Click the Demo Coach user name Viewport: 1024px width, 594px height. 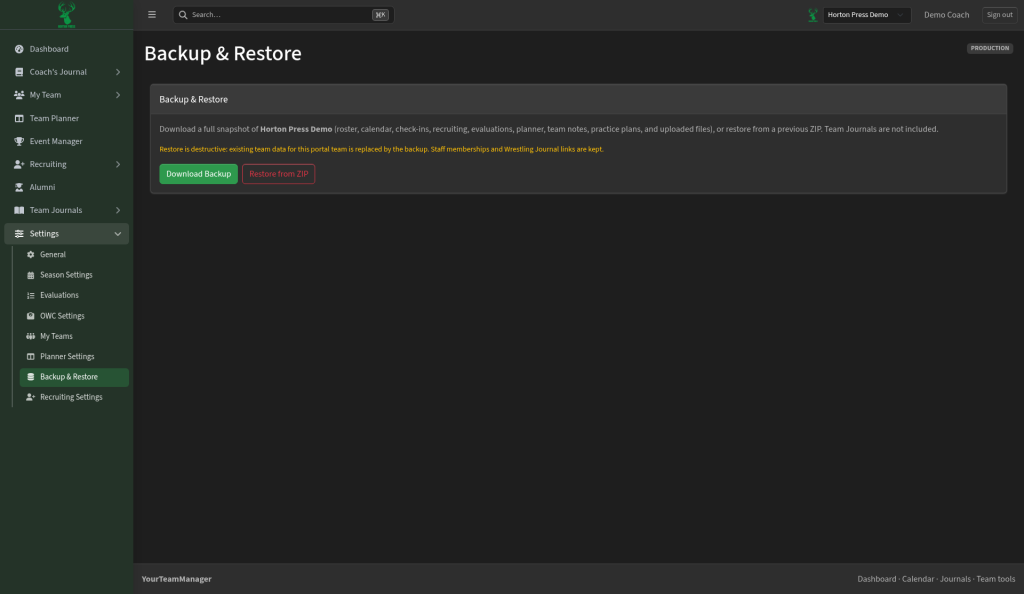click(x=946, y=14)
